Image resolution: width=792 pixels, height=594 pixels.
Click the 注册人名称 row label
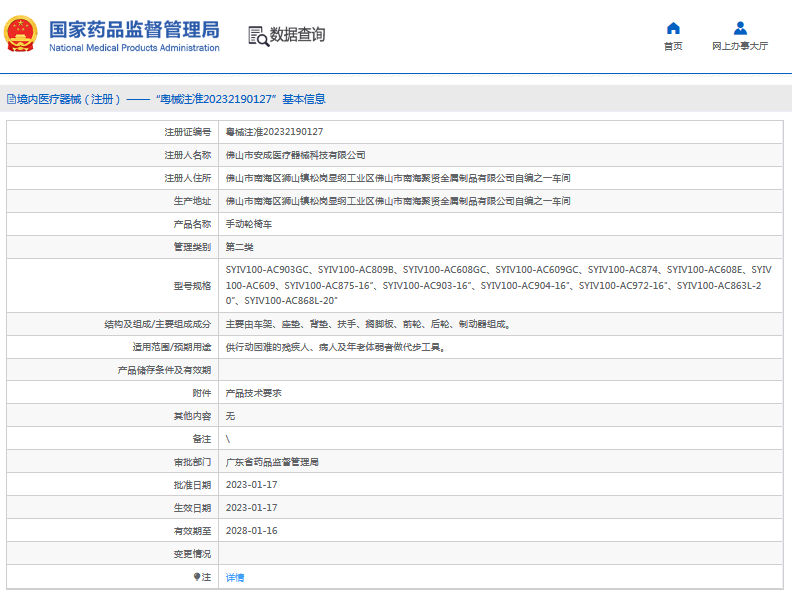(188, 155)
